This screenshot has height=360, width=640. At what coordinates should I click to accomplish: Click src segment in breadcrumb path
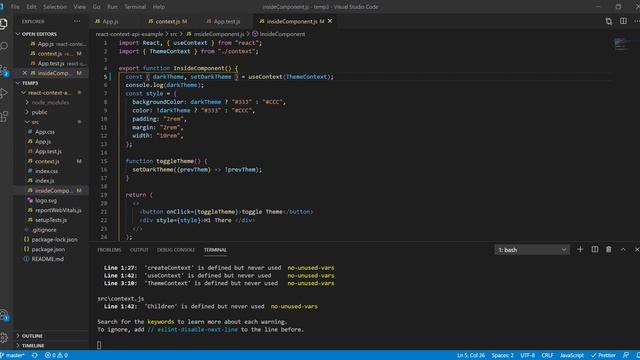pyautogui.click(x=174, y=34)
